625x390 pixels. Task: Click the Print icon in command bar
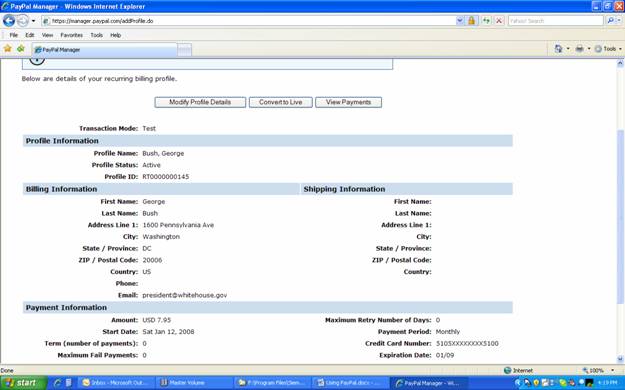pyautogui.click(x=580, y=49)
